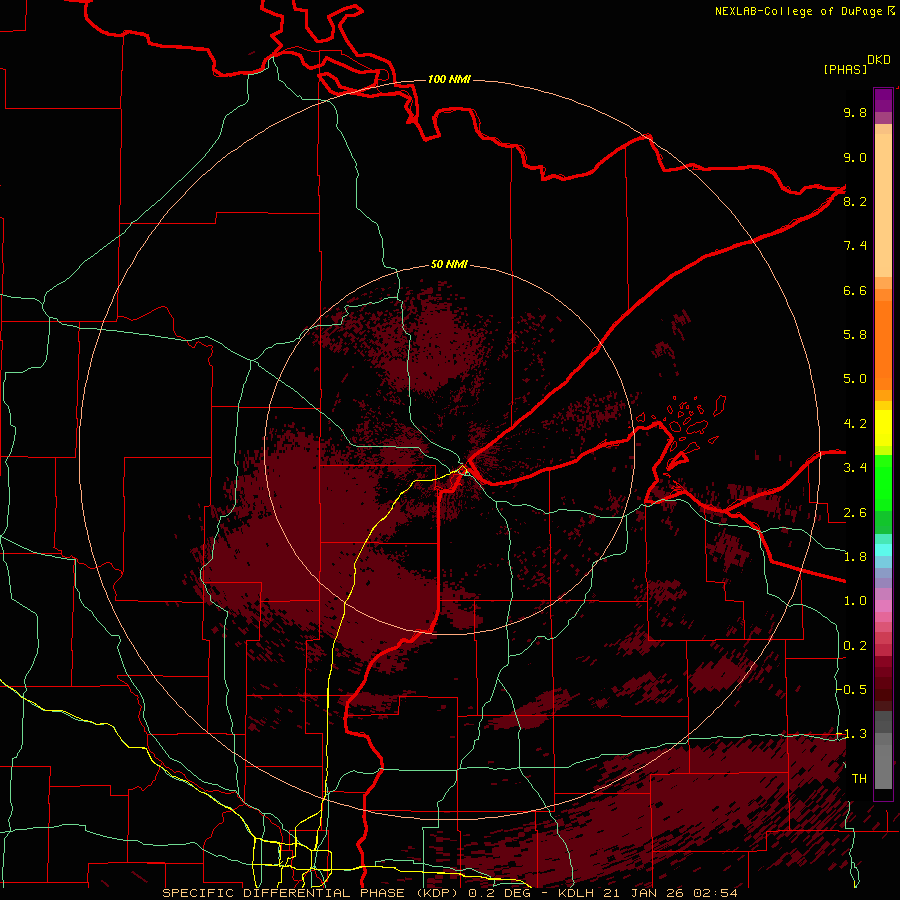
Task: Pick the pink segment of the color bar
Action: coord(883,606)
